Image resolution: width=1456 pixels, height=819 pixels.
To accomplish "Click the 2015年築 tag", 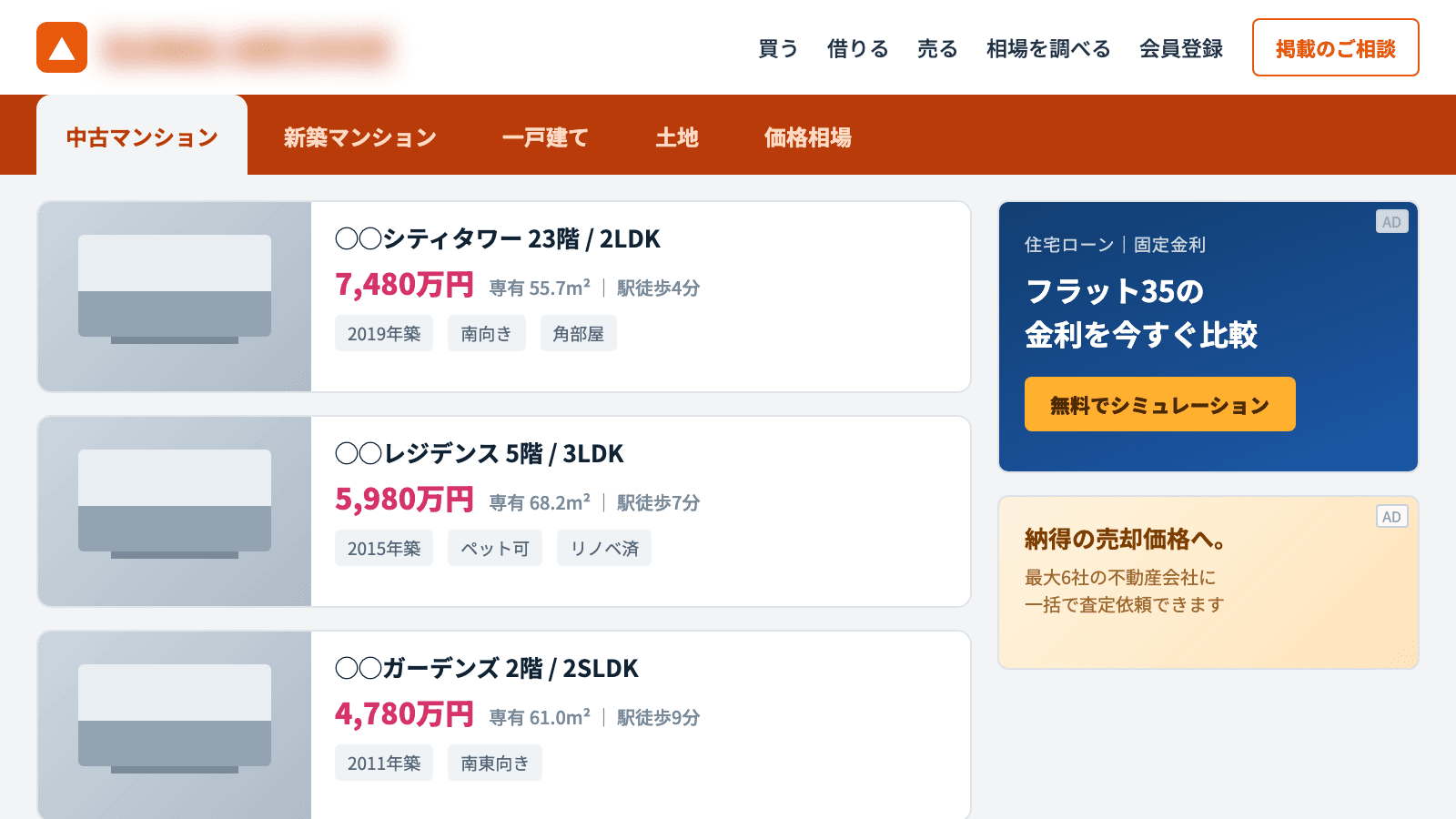I will pos(384,548).
